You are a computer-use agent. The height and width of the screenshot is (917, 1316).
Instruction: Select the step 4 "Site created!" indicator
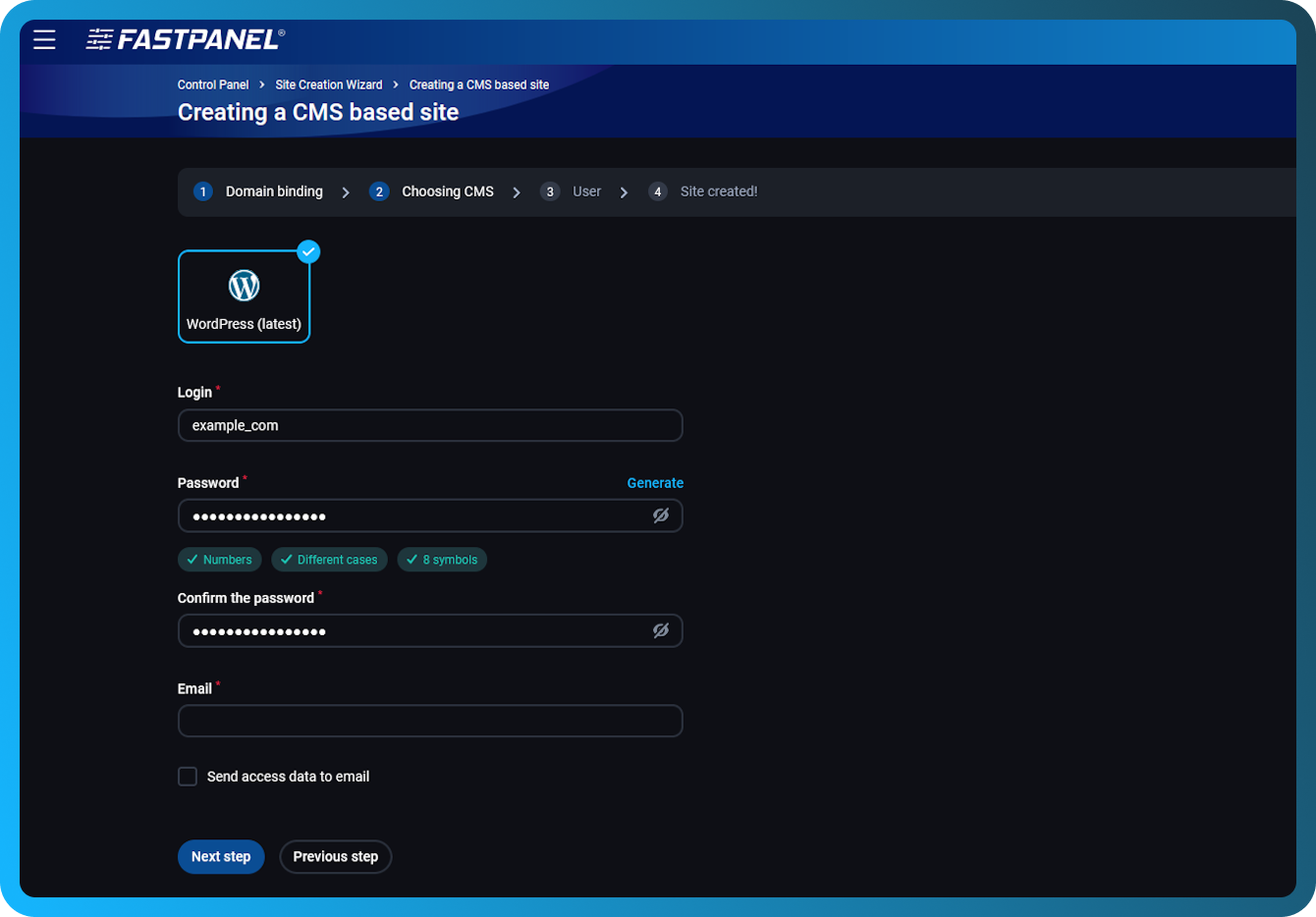point(657,191)
